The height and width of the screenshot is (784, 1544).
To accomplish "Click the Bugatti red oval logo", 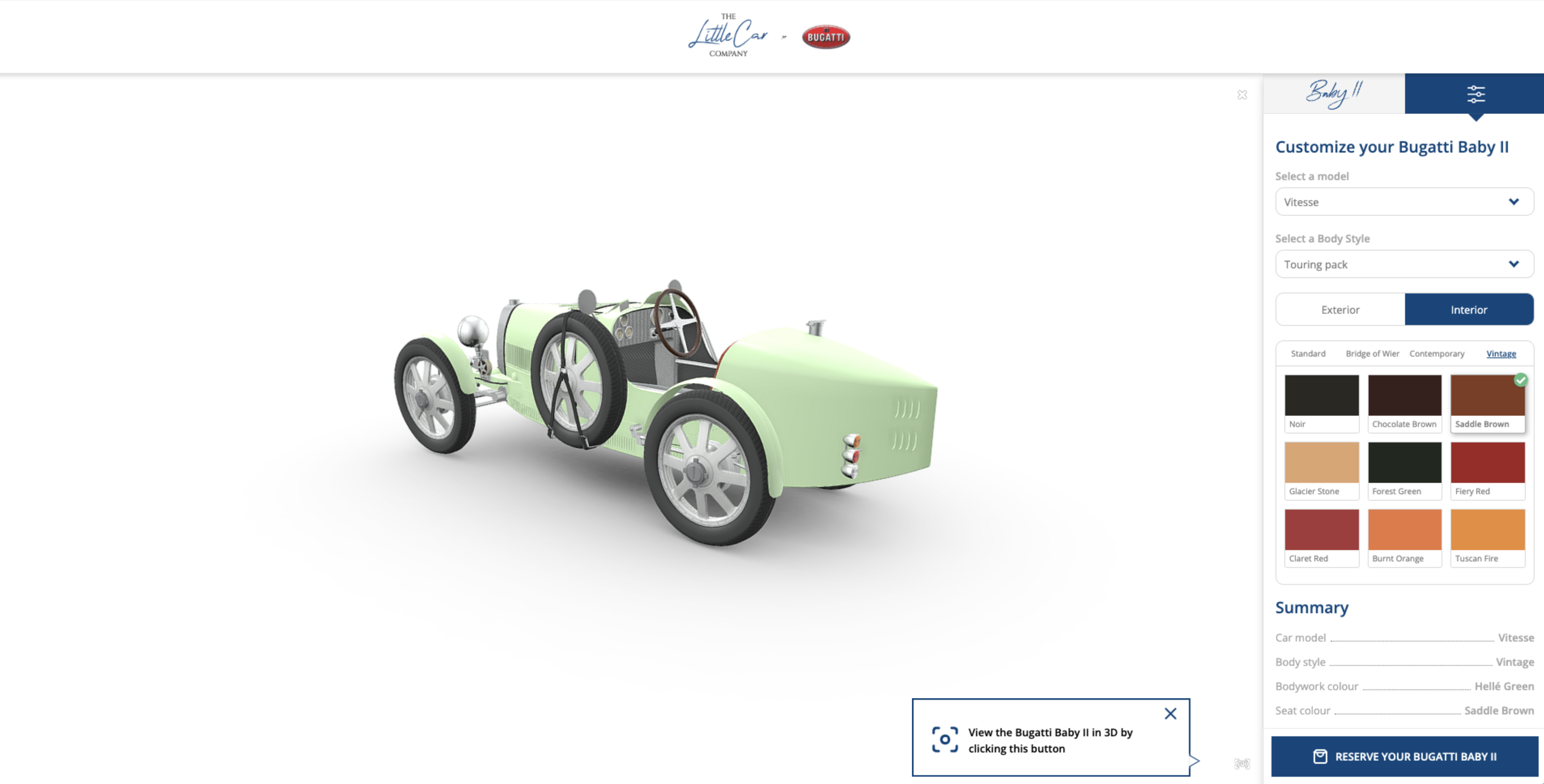I will [x=826, y=37].
